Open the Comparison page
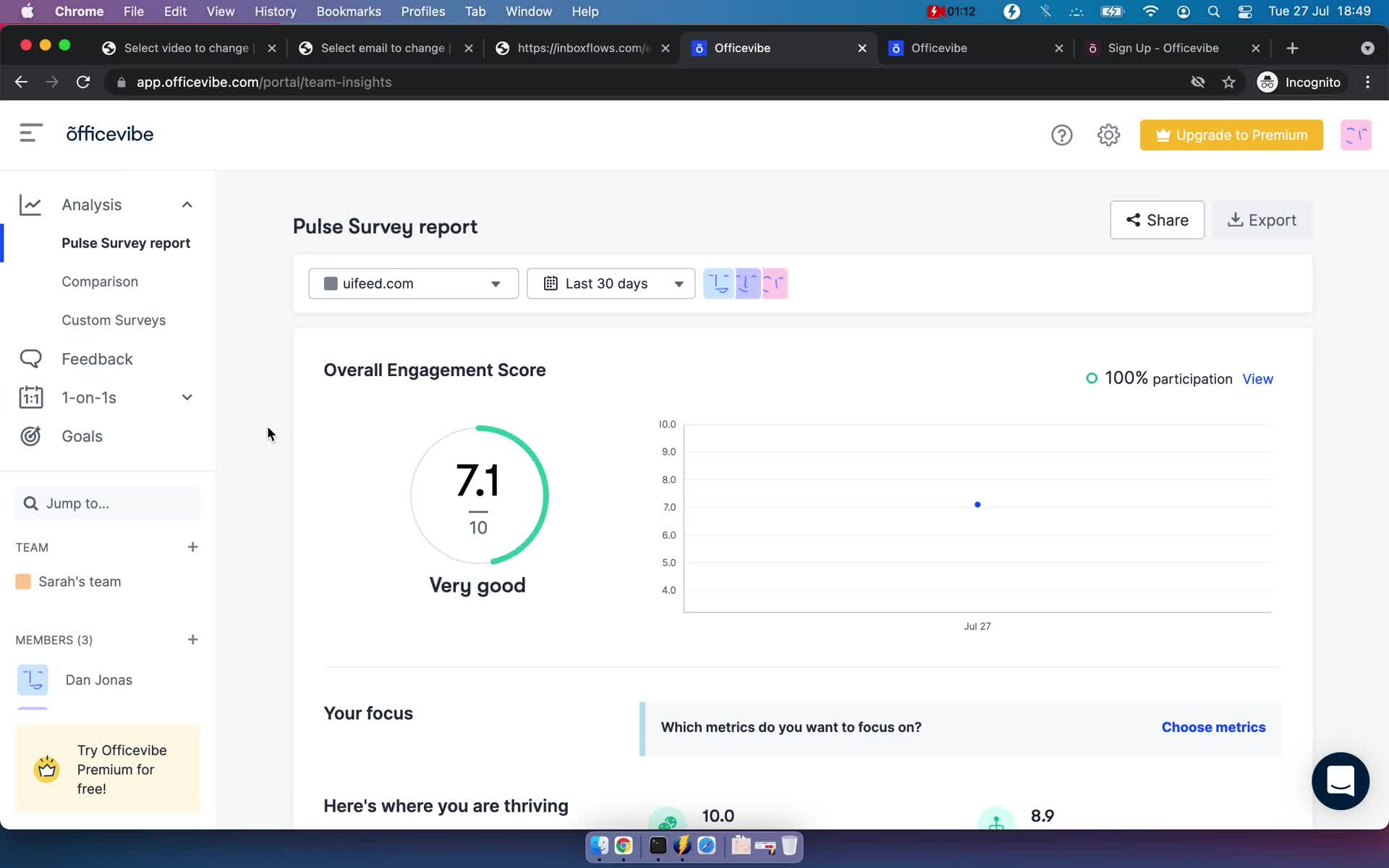Screen dimensions: 1389x868 (x=100, y=281)
